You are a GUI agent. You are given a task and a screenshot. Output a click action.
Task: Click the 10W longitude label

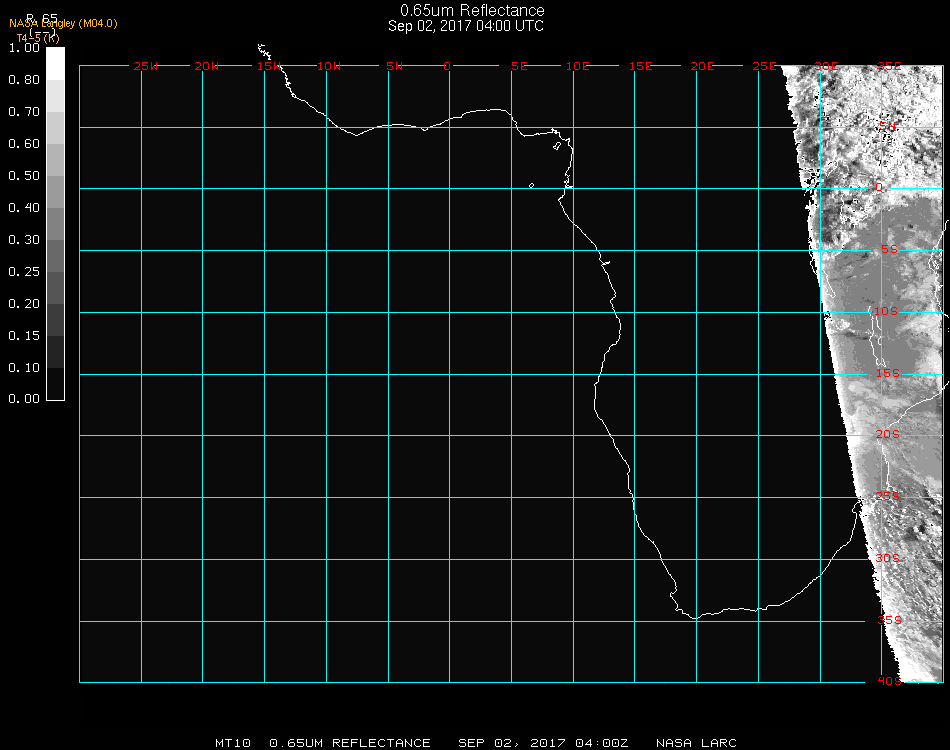coord(329,66)
